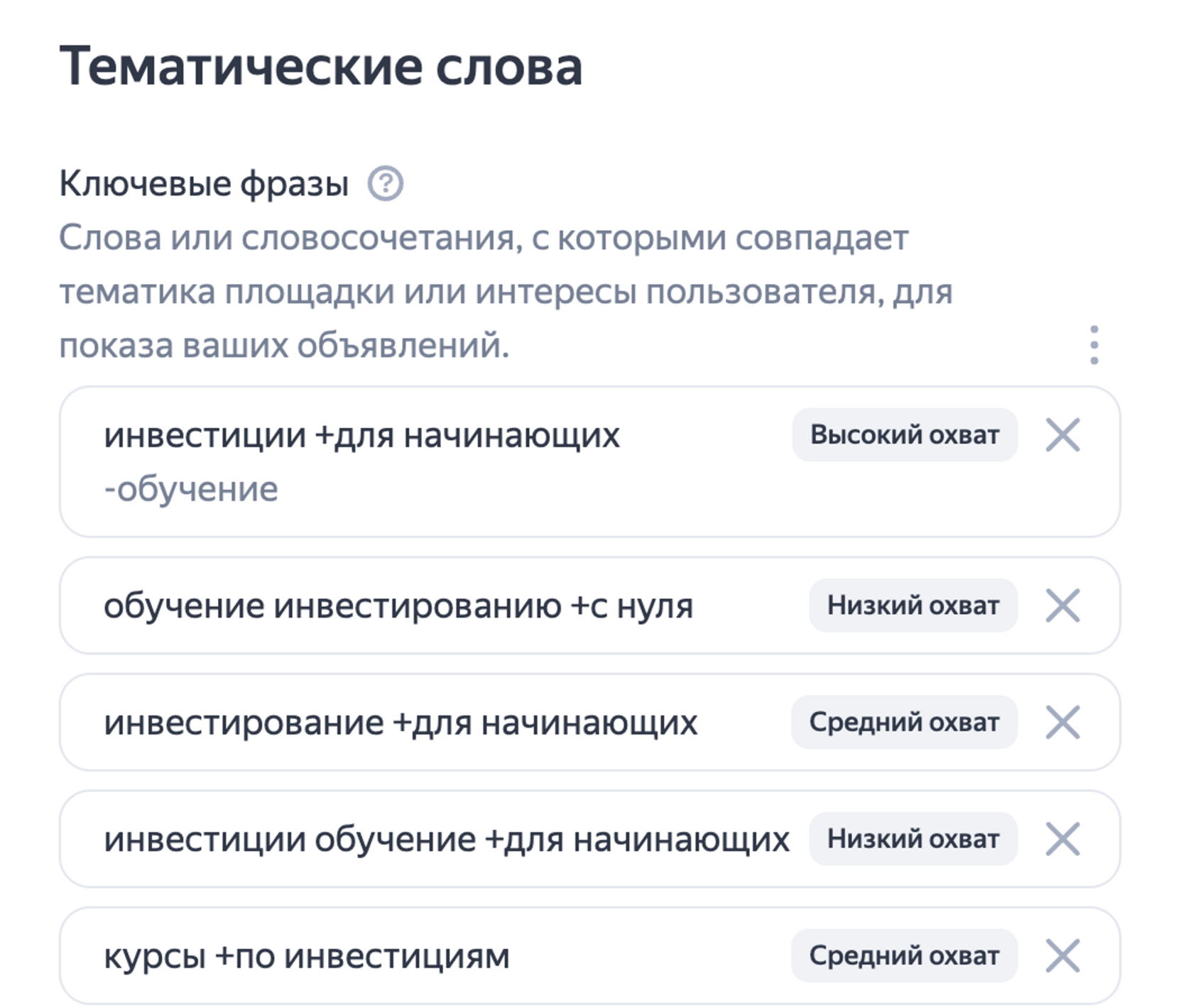
Task: Click the «Тематические слова» heading
Action: click(321, 67)
